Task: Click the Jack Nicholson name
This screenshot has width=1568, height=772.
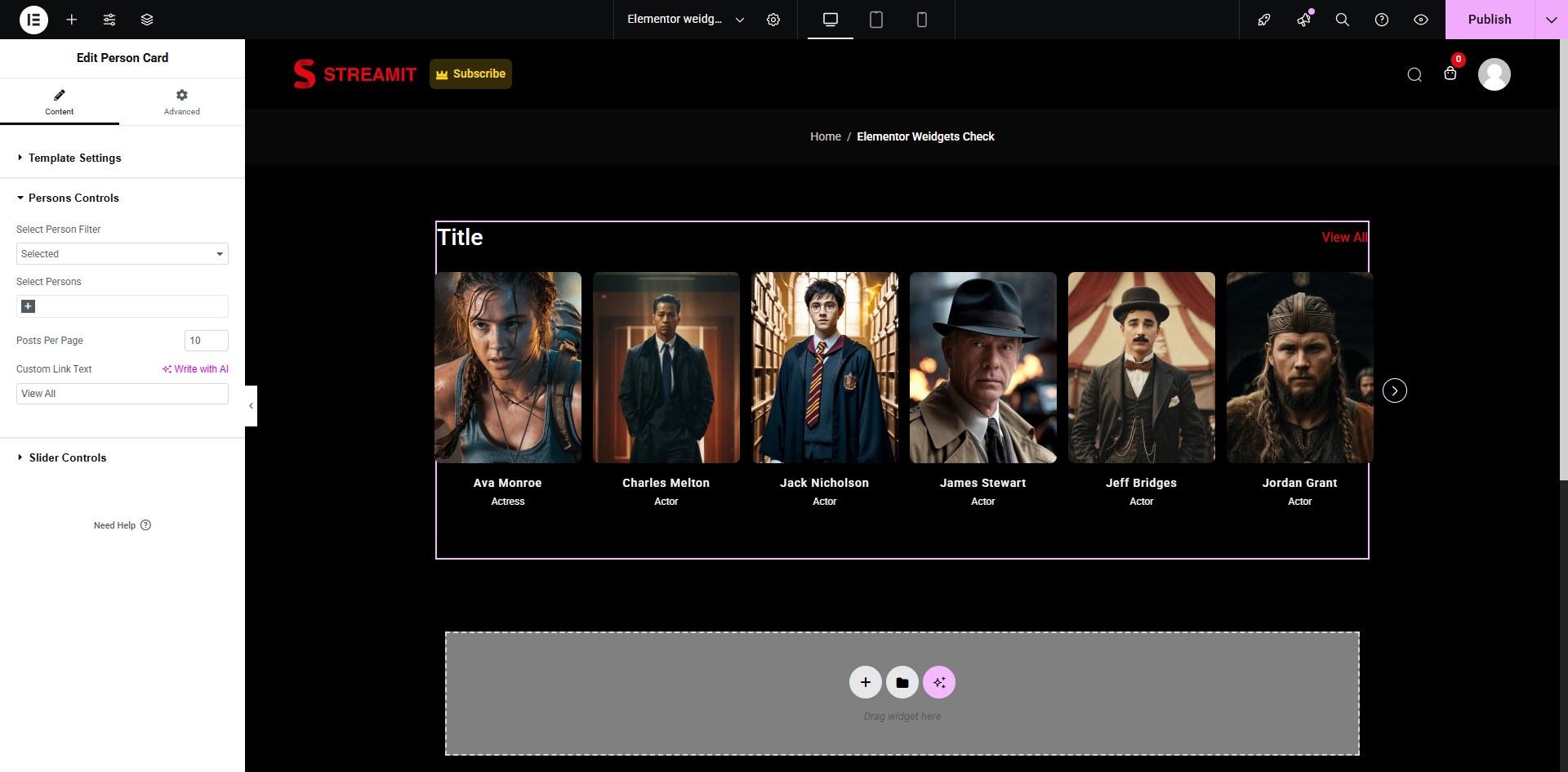Action: 825,483
